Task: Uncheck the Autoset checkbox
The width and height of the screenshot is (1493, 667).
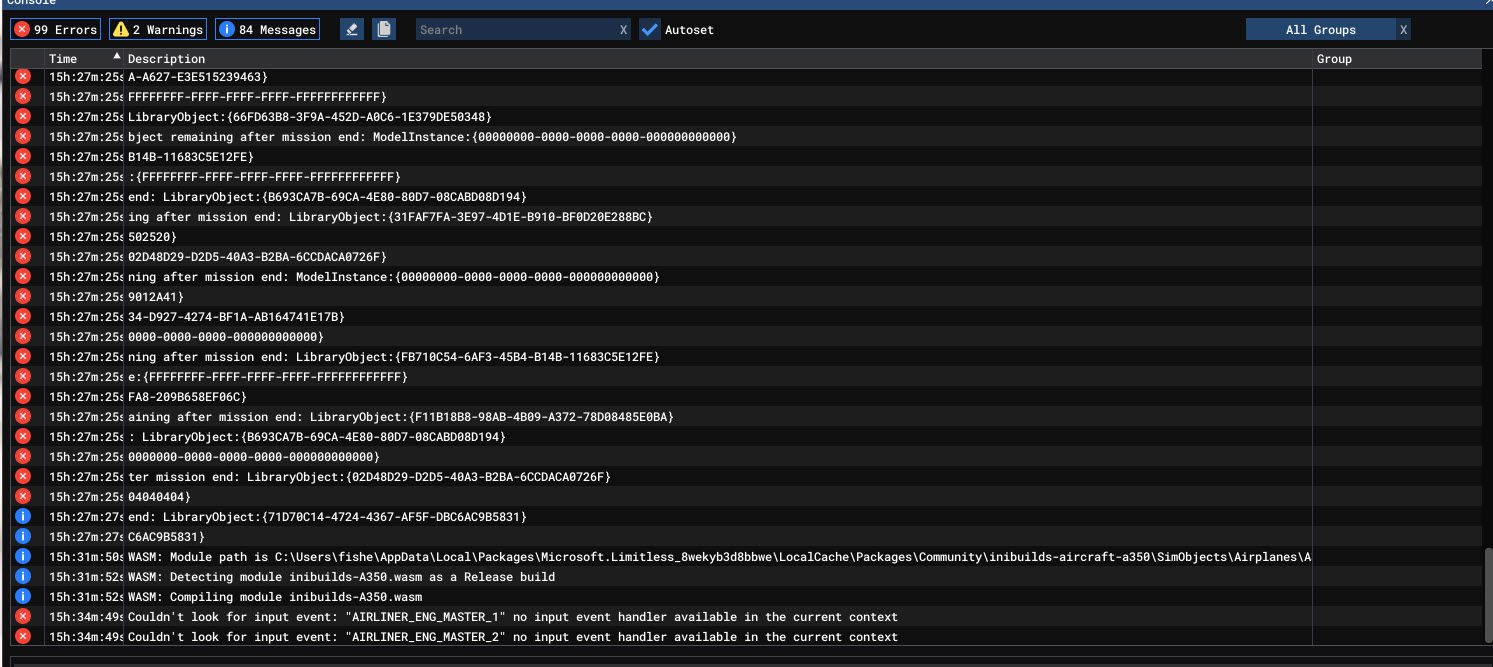Action: [x=650, y=30]
